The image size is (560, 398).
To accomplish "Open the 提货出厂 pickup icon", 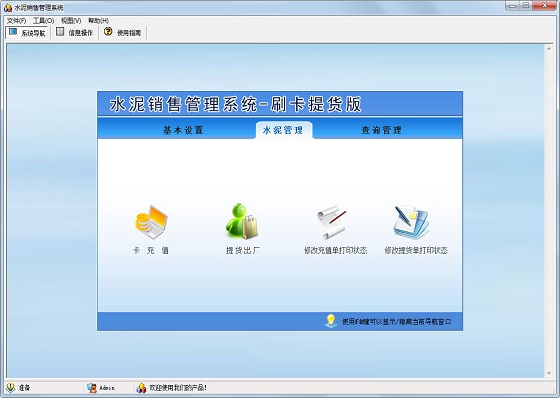I will [x=242, y=222].
